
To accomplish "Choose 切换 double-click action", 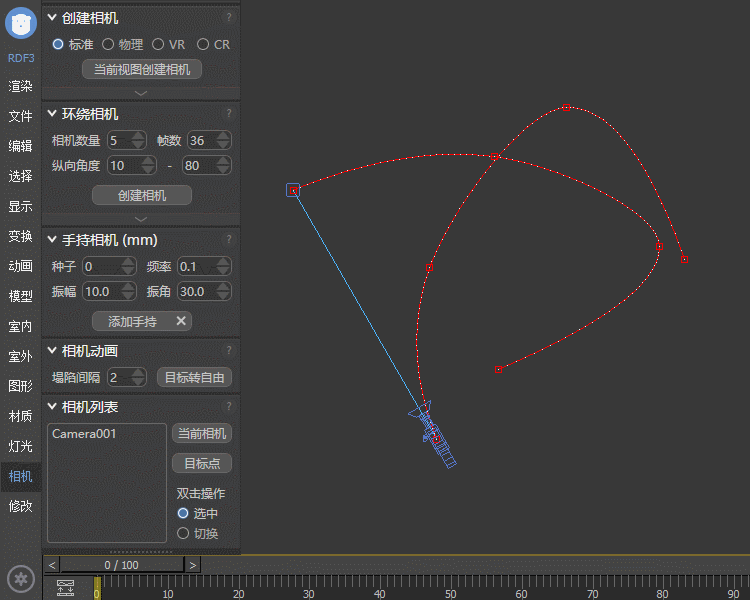I will [183, 533].
